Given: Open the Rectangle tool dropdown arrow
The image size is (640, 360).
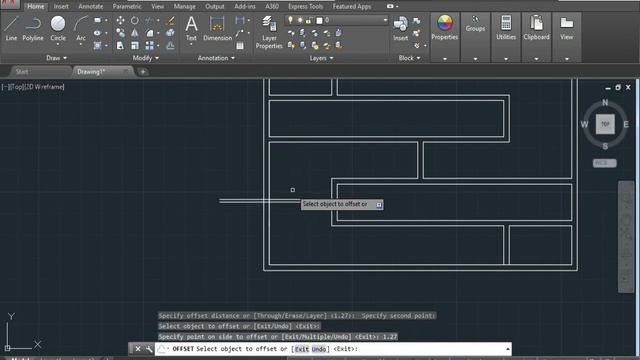Looking at the screenshot, I should tap(106, 20).
